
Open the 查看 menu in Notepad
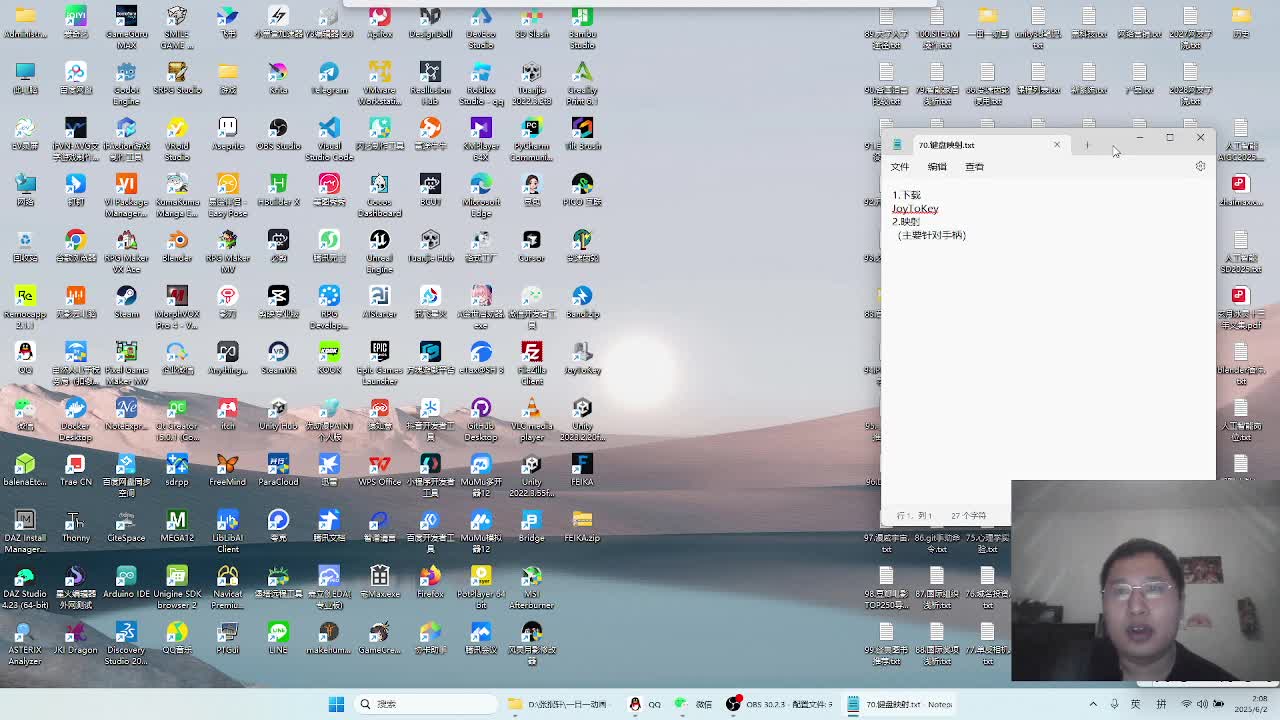pos(975,167)
